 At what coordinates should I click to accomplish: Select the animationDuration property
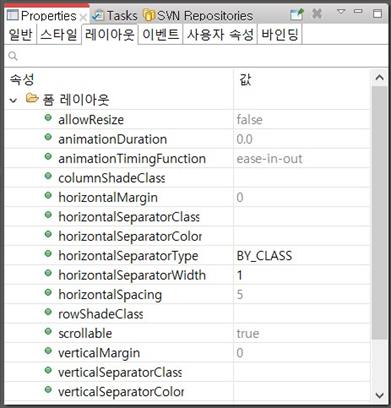[x=113, y=139]
